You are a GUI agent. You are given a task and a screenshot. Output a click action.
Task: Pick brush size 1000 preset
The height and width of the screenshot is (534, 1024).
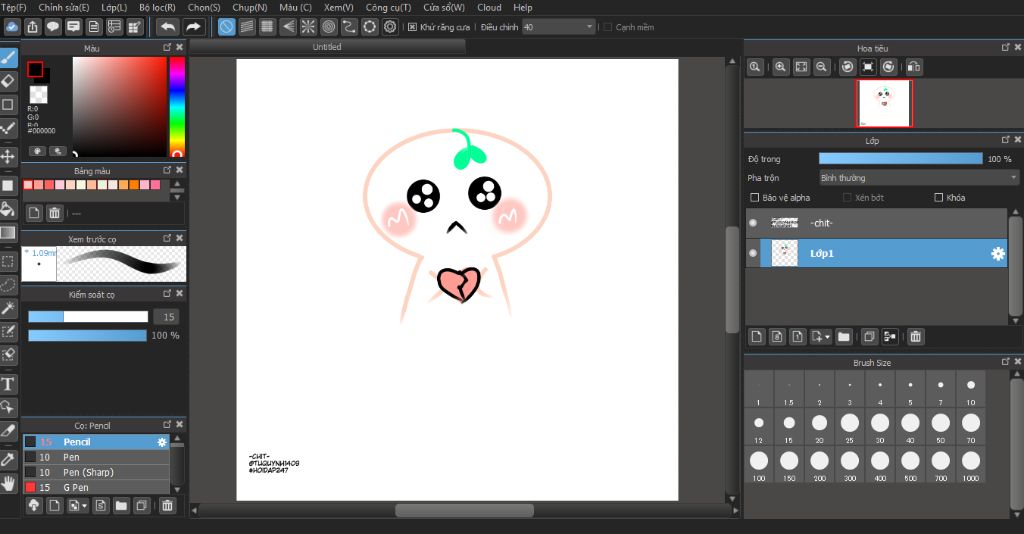[971, 465]
